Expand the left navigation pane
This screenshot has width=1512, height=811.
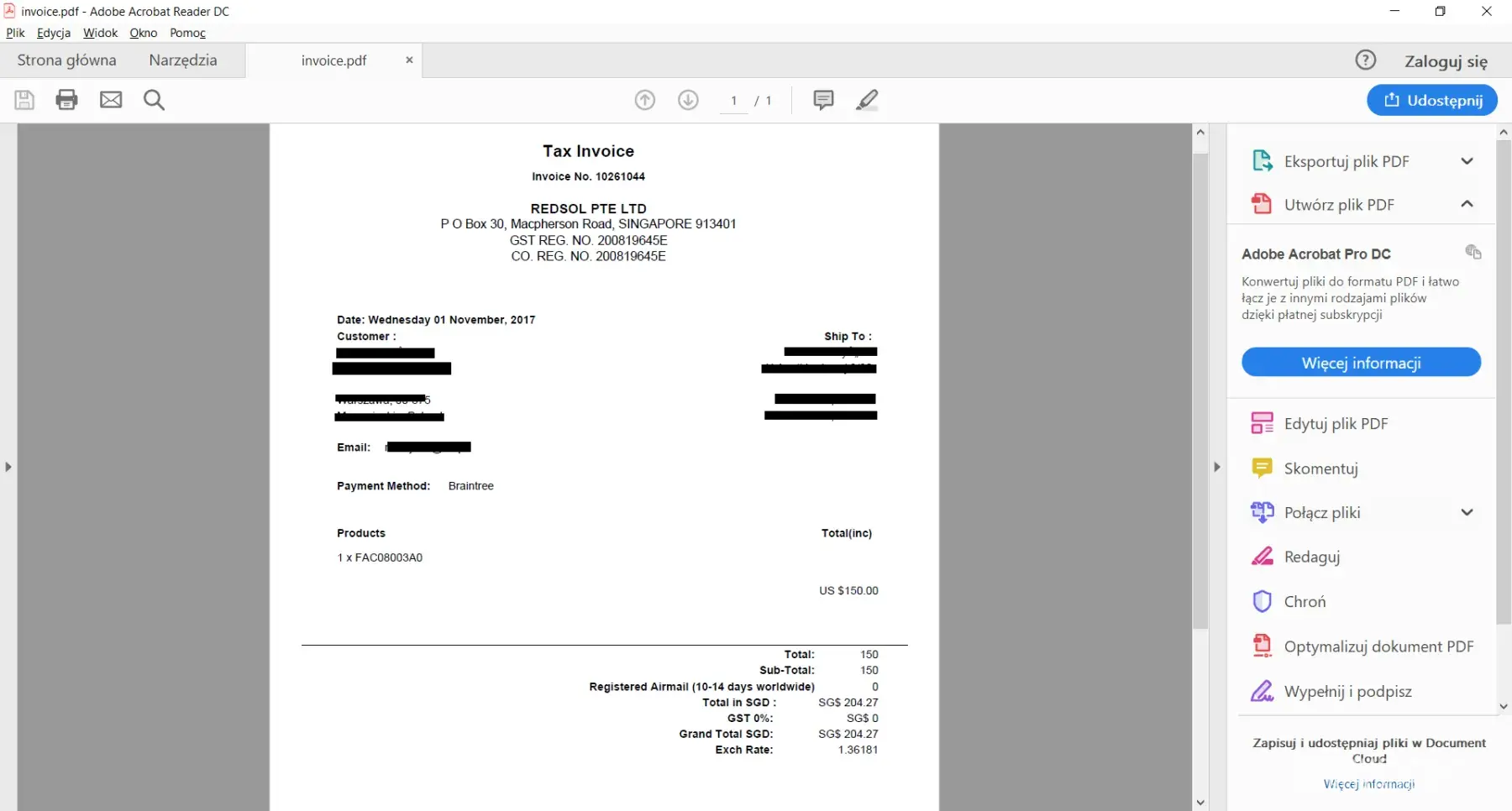tap(8, 467)
